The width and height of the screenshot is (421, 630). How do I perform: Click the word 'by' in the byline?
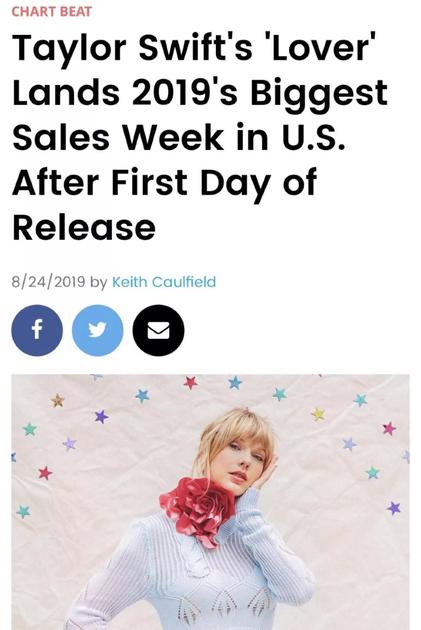coord(98,282)
